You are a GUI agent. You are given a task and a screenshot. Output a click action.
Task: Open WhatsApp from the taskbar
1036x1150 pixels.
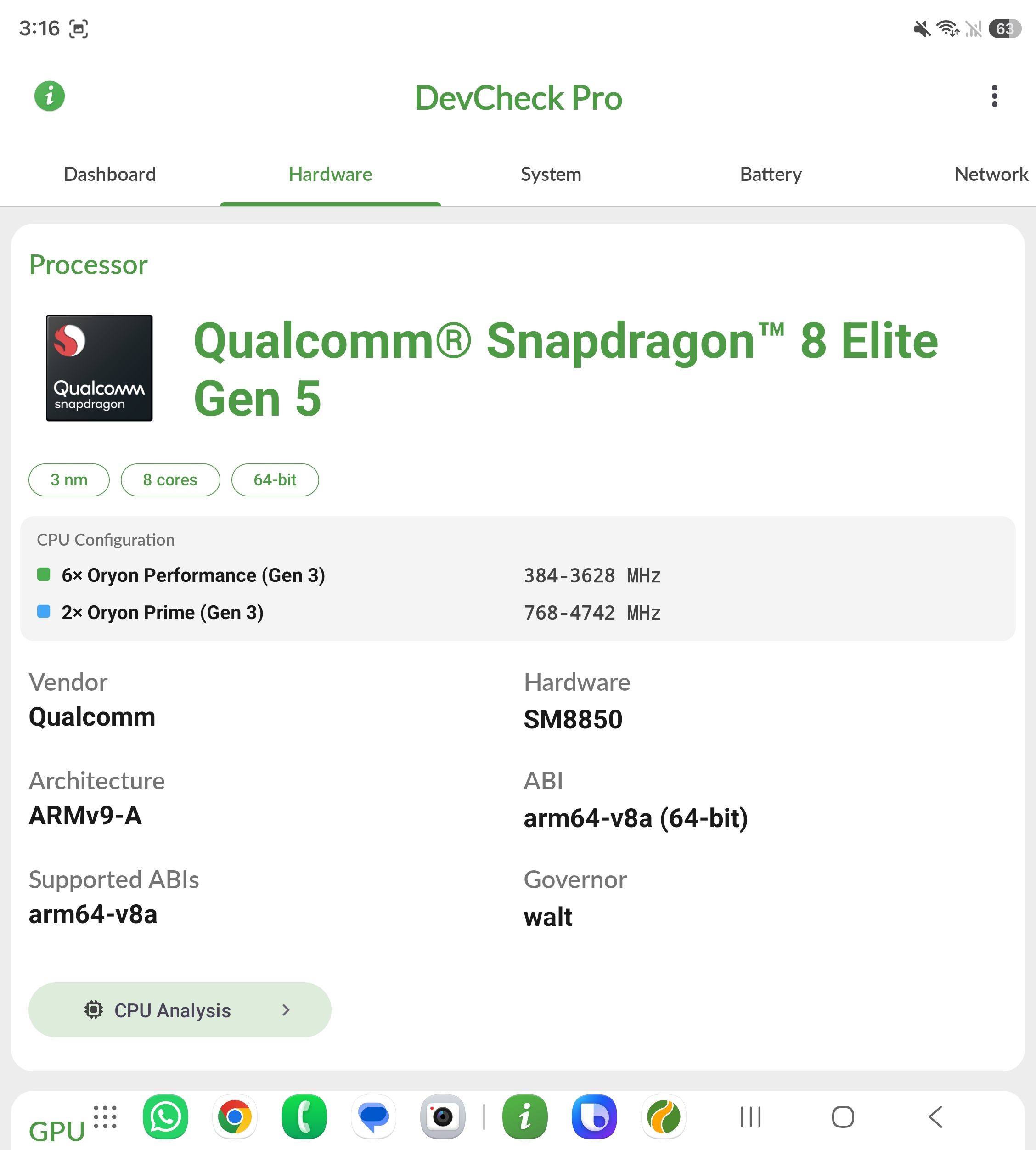coord(165,1116)
